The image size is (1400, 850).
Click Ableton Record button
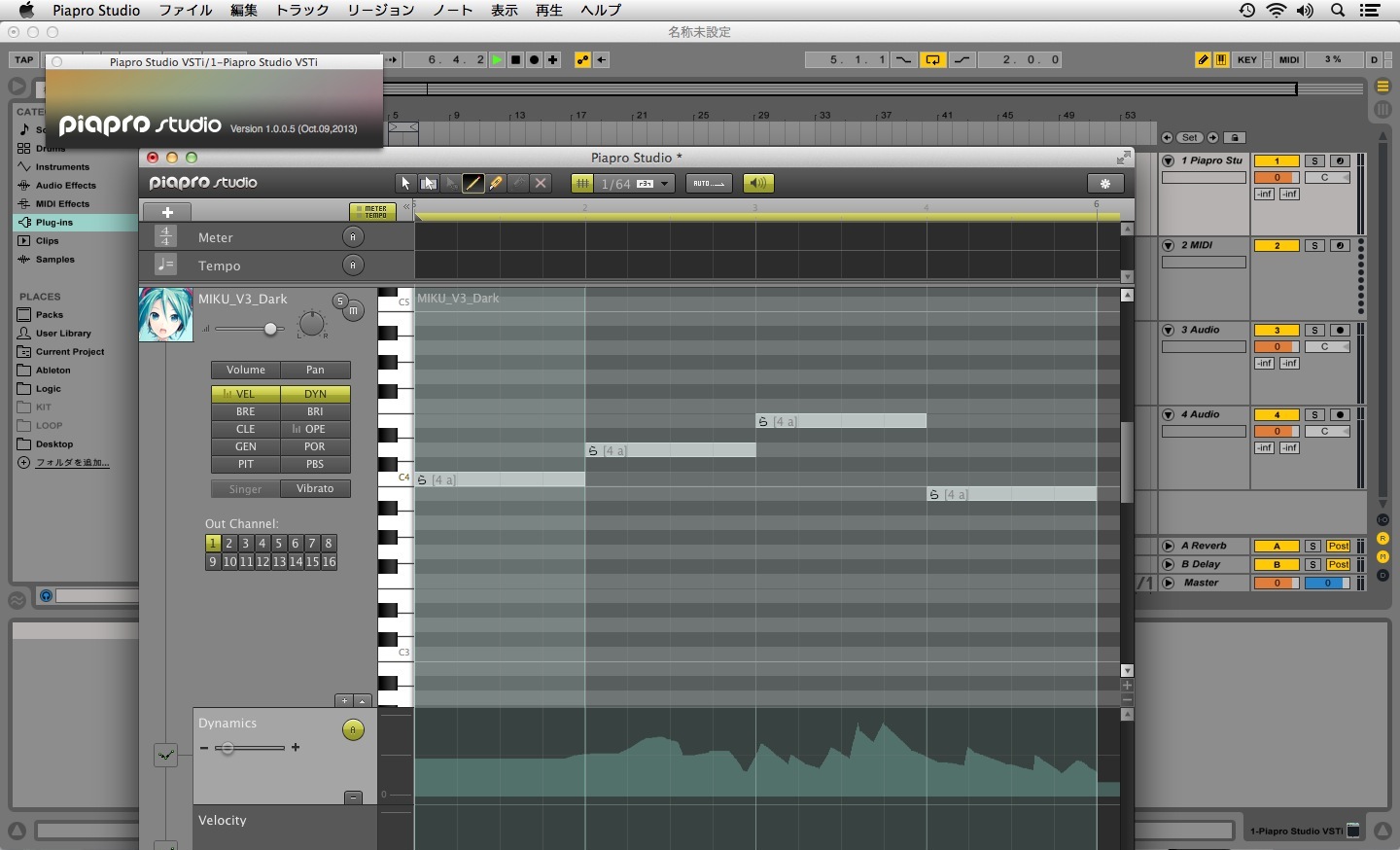coord(534,59)
